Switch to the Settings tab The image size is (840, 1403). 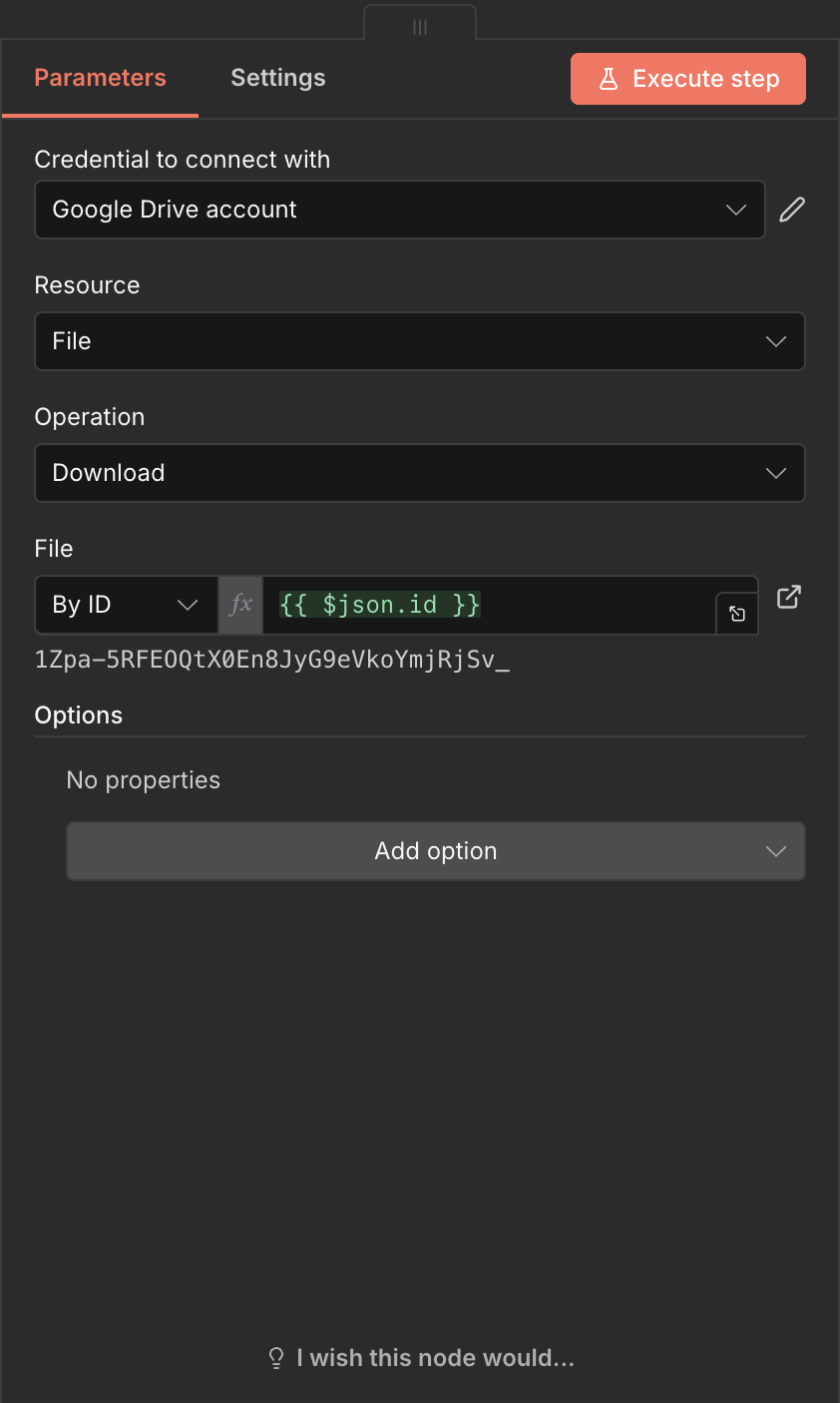[x=277, y=77]
